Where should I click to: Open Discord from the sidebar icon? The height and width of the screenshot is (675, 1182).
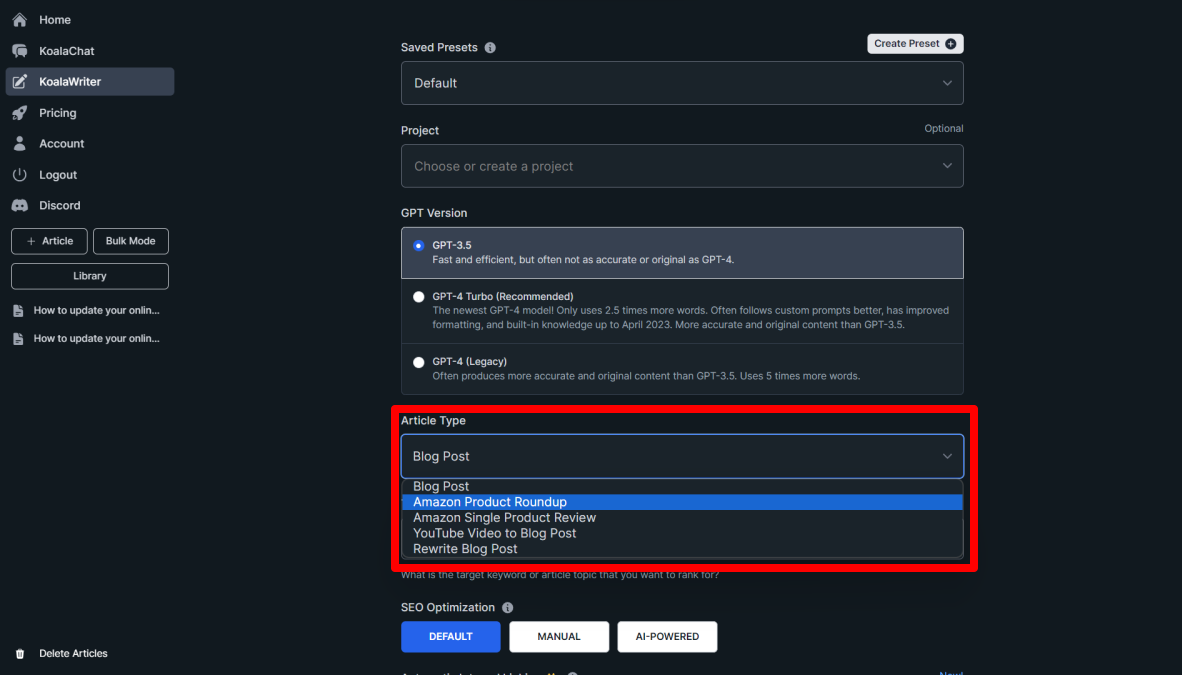click(x=20, y=205)
